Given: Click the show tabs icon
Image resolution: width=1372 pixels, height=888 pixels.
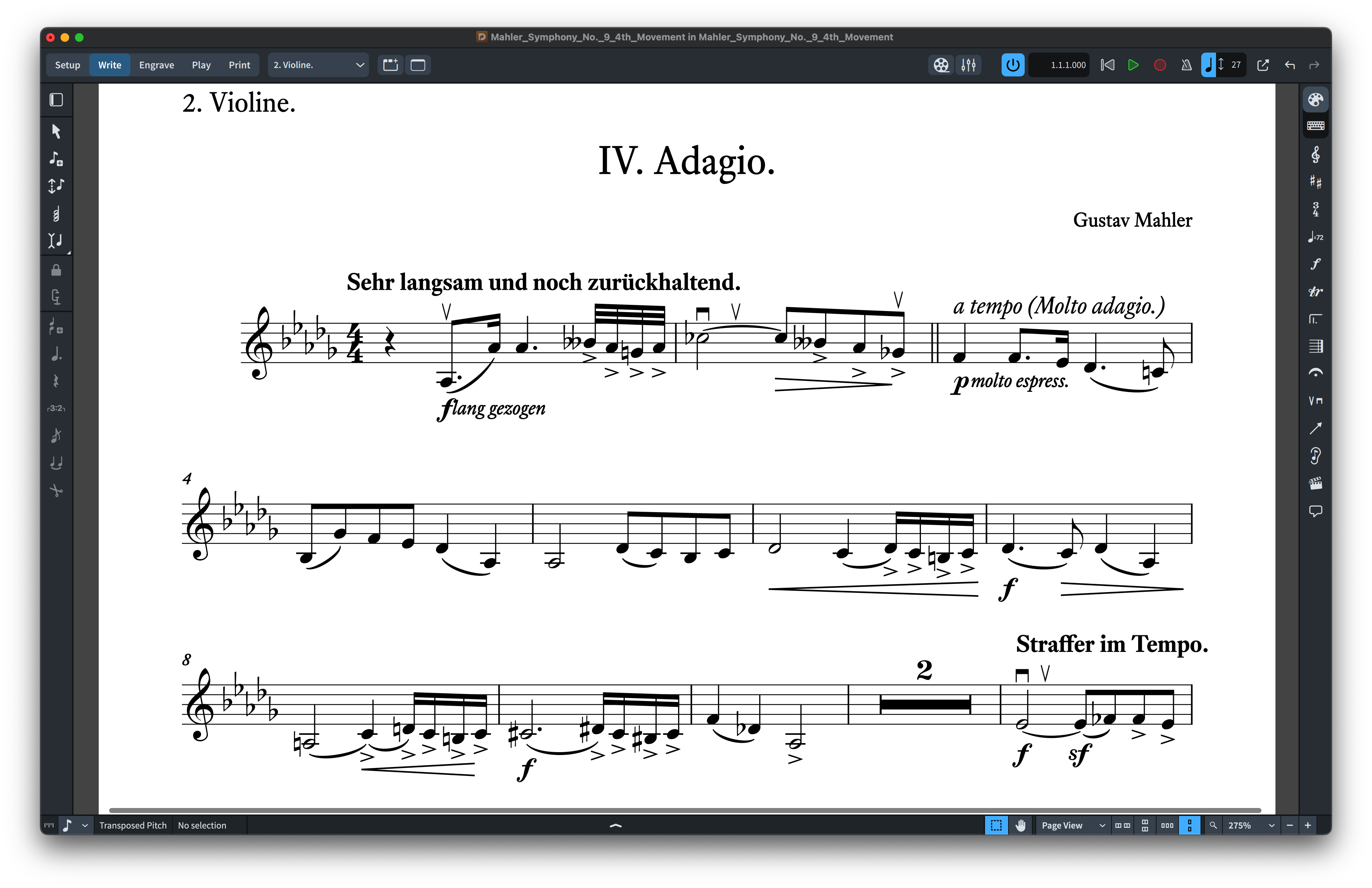Looking at the screenshot, I should coord(390,65).
